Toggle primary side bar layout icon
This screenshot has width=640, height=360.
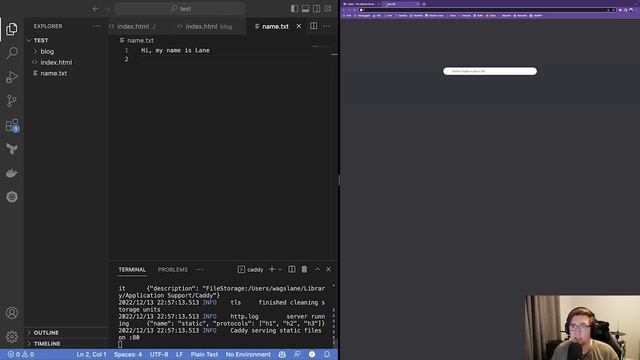(294, 9)
